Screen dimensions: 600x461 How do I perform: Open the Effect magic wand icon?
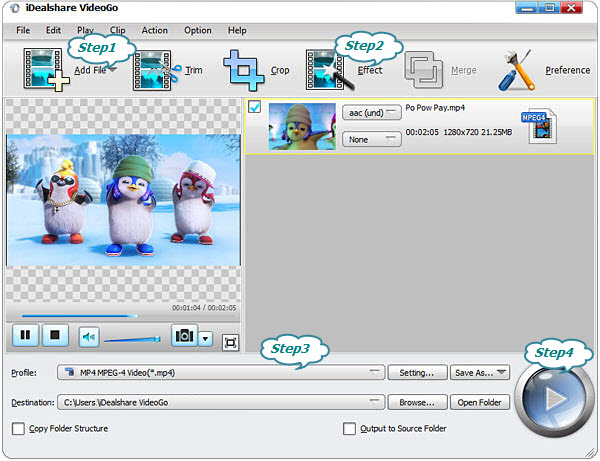click(330, 70)
